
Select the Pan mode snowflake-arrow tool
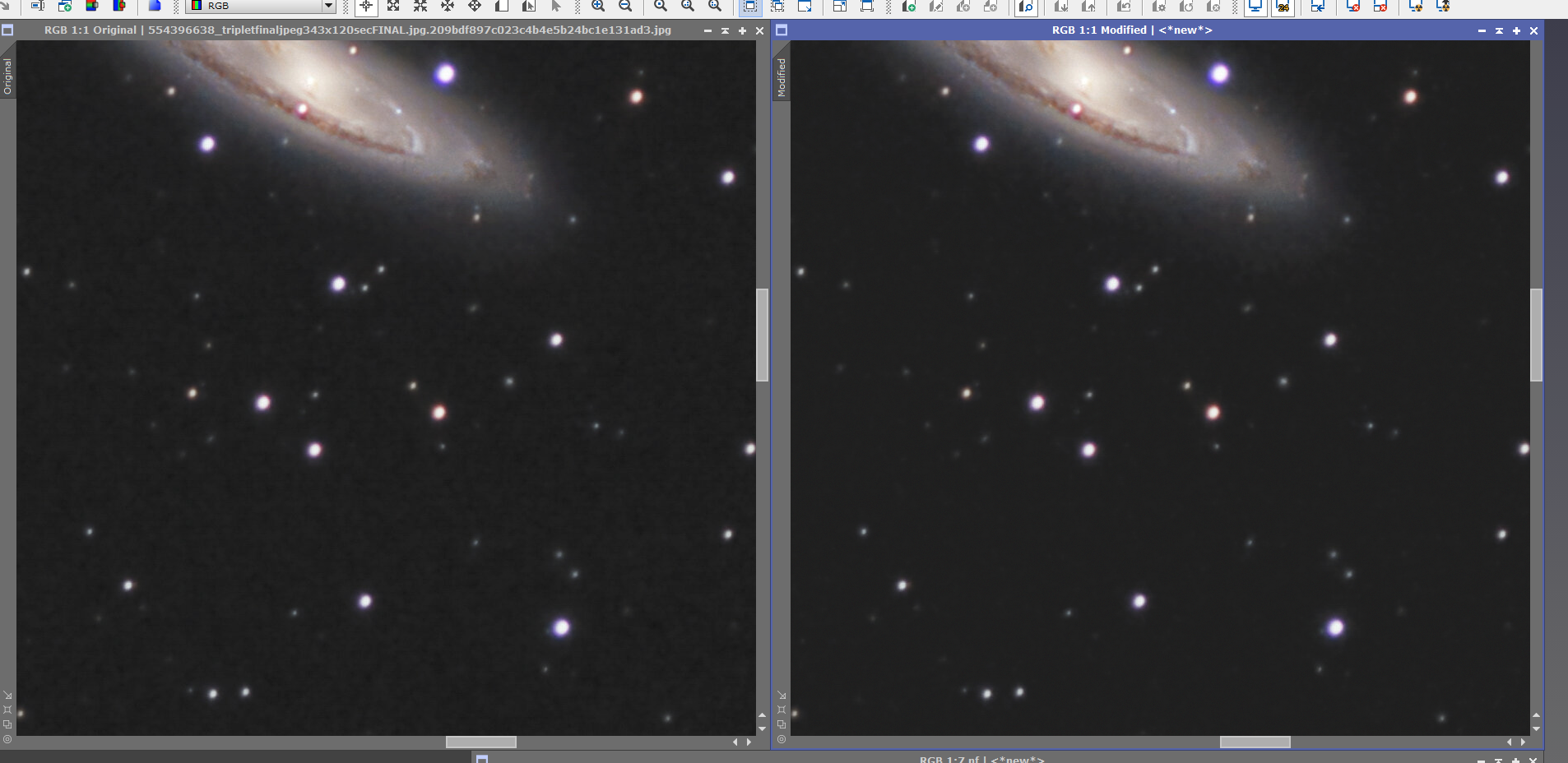click(448, 7)
